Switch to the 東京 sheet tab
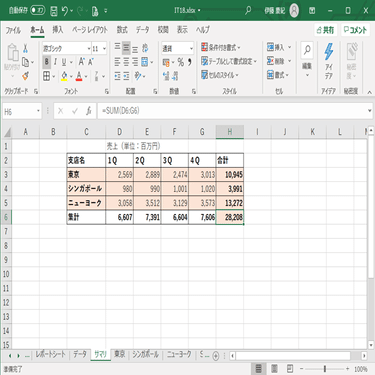Viewport: 375px width, 375px height. click(x=119, y=354)
